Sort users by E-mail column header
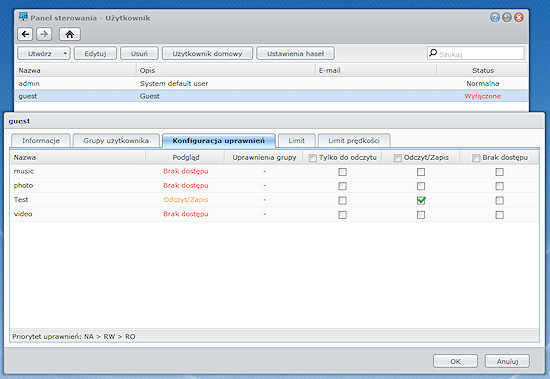550x379 pixels. [x=376, y=71]
